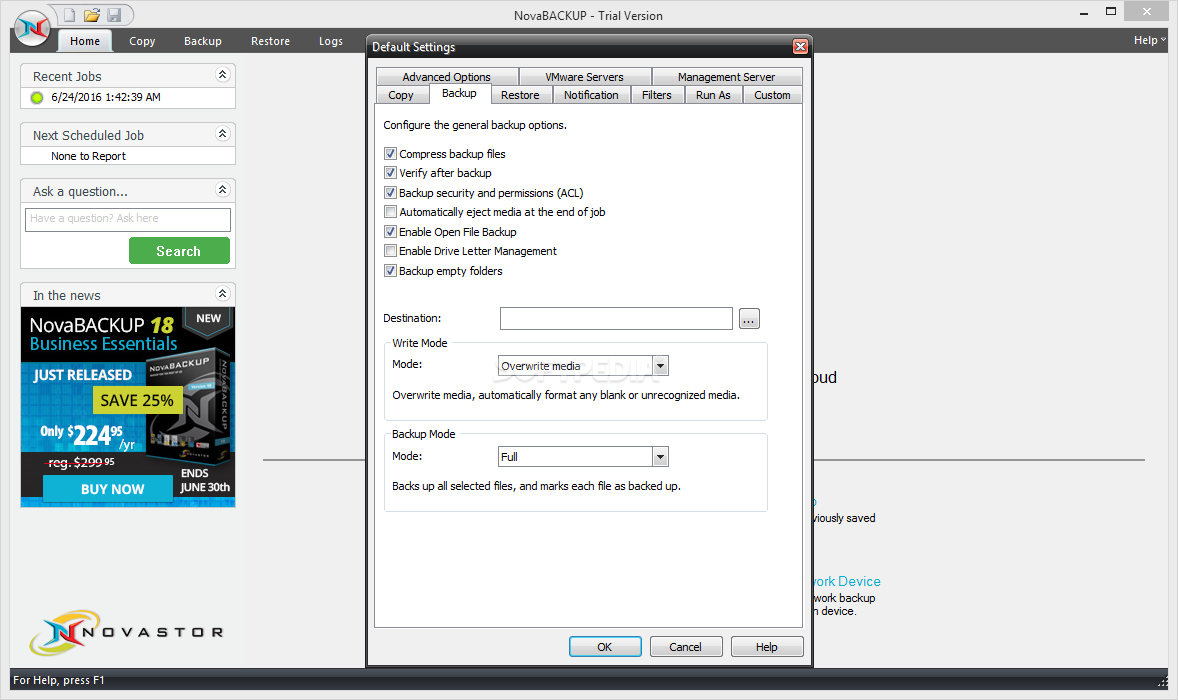Select the Backup tab in Default Settings
1178x700 pixels.
pyautogui.click(x=459, y=94)
